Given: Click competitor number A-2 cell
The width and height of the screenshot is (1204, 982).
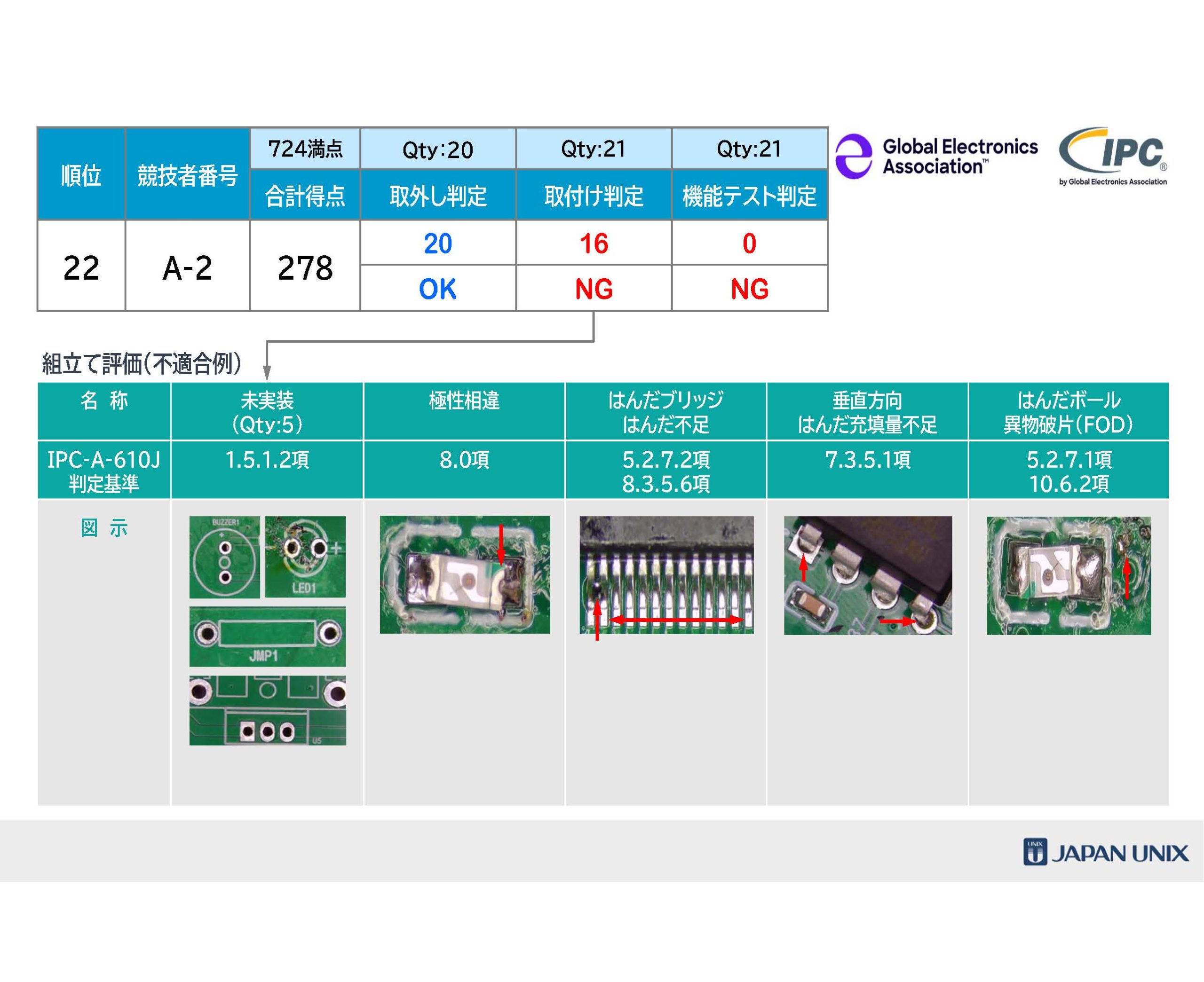Looking at the screenshot, I should click(187, 267).
